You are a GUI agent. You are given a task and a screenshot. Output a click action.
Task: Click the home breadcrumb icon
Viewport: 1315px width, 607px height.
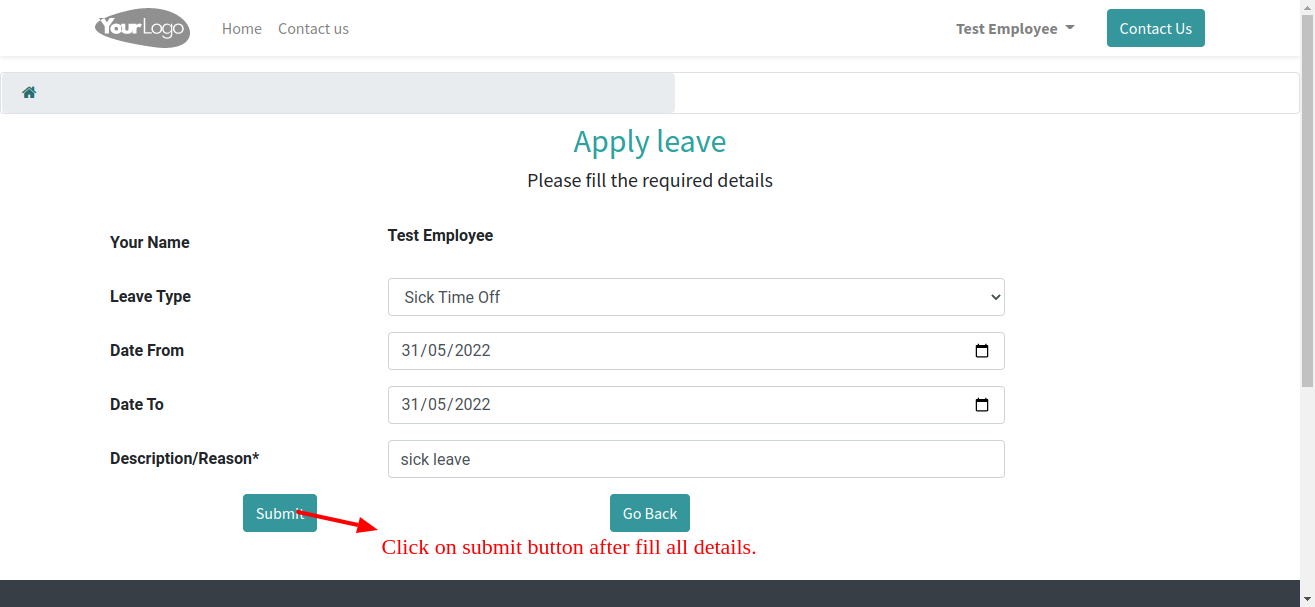[x=29, y=93]
